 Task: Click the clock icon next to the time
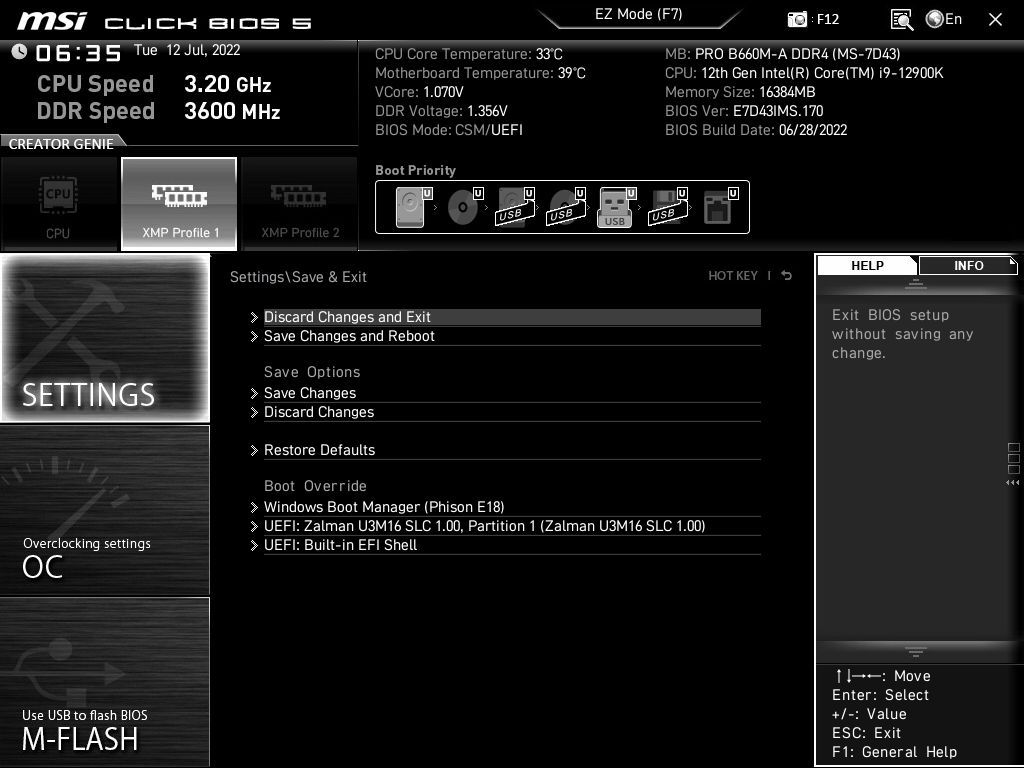point(19,52)
